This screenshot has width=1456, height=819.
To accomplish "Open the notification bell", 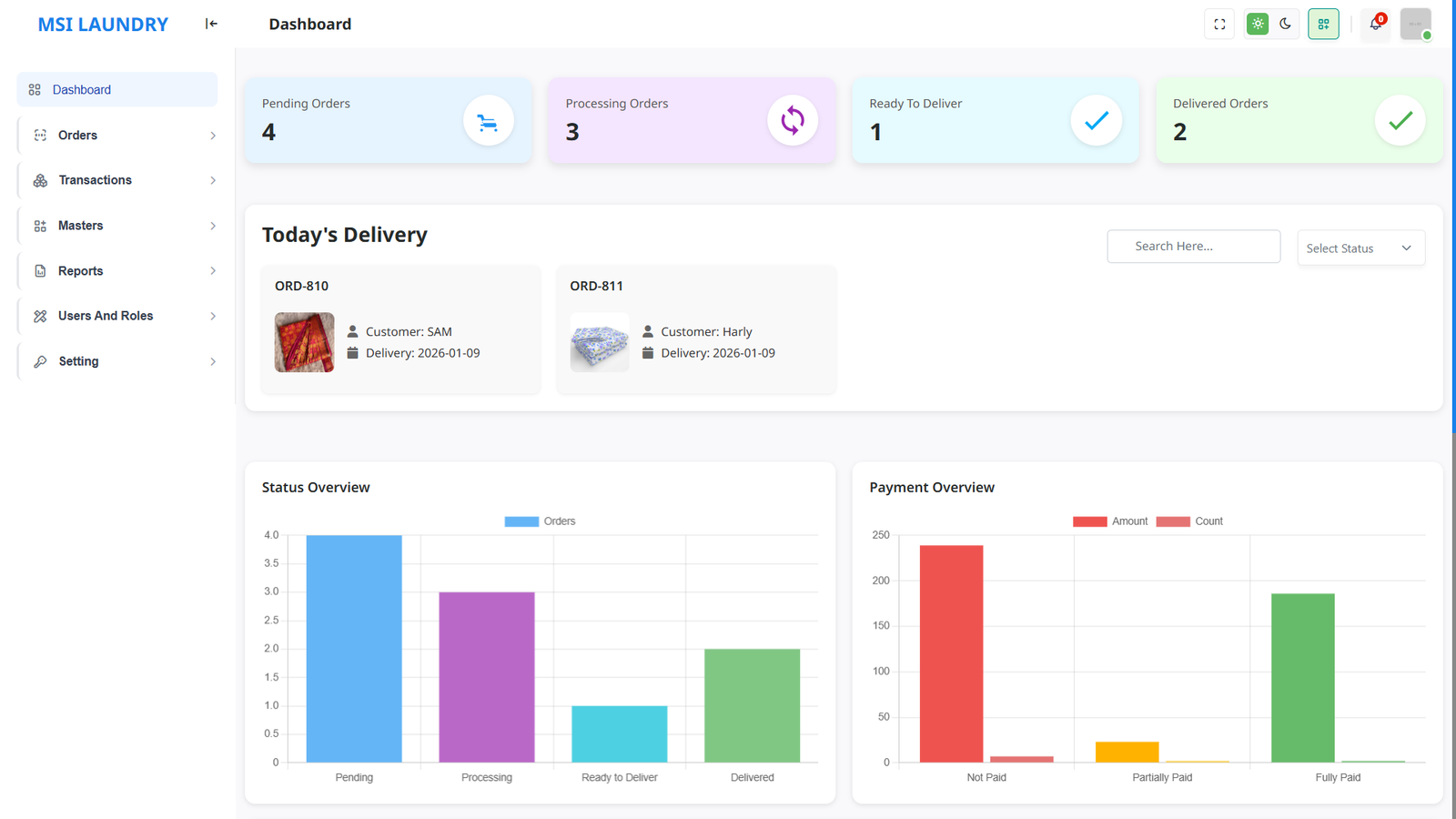I will click(x=1374, y=25).
